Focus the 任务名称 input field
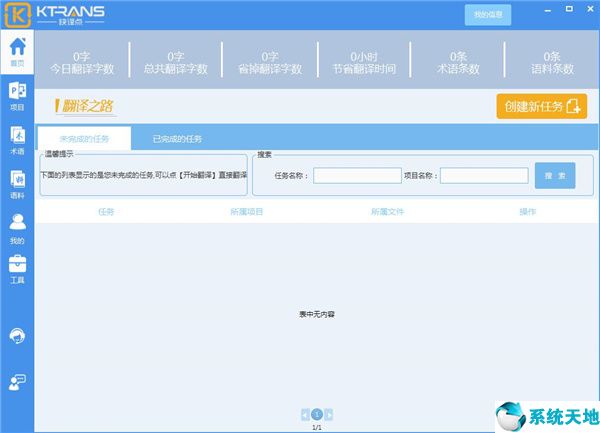The height and width of the screenshot is (433, 600). (357, 176)
